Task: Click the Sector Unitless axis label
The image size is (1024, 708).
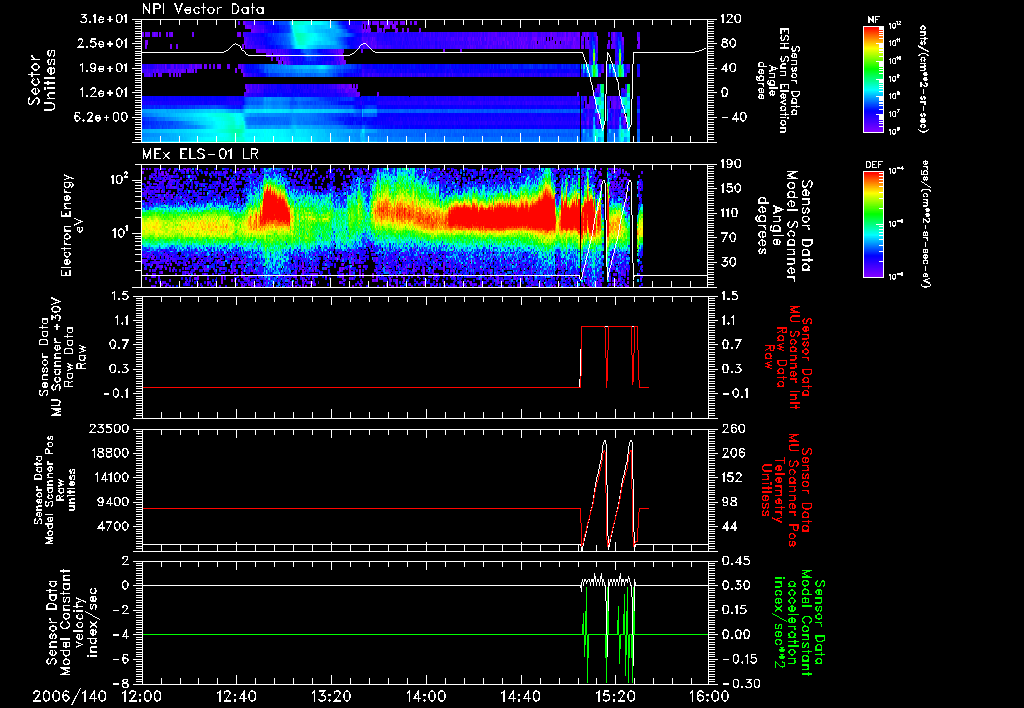Action: [x=42, y=78]
